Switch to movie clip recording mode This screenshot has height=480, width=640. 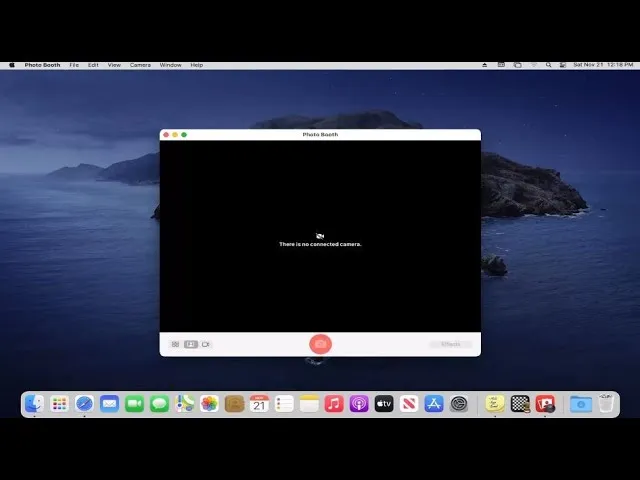206,344
